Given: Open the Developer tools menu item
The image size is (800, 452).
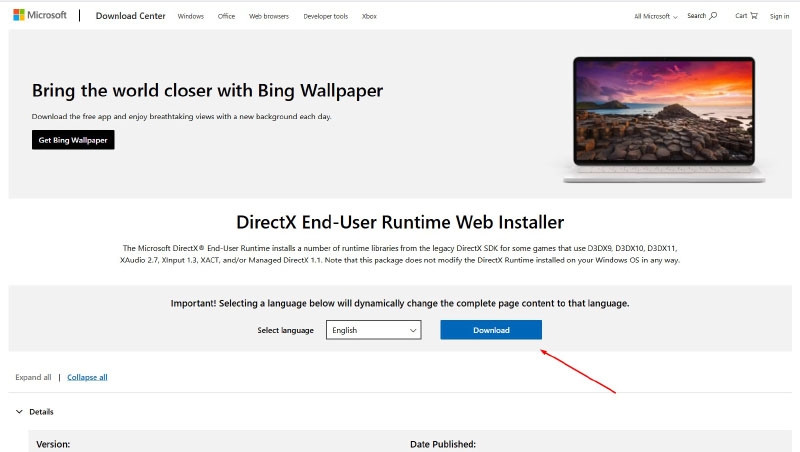Looking at the screenshot, I should click(326, 16).
